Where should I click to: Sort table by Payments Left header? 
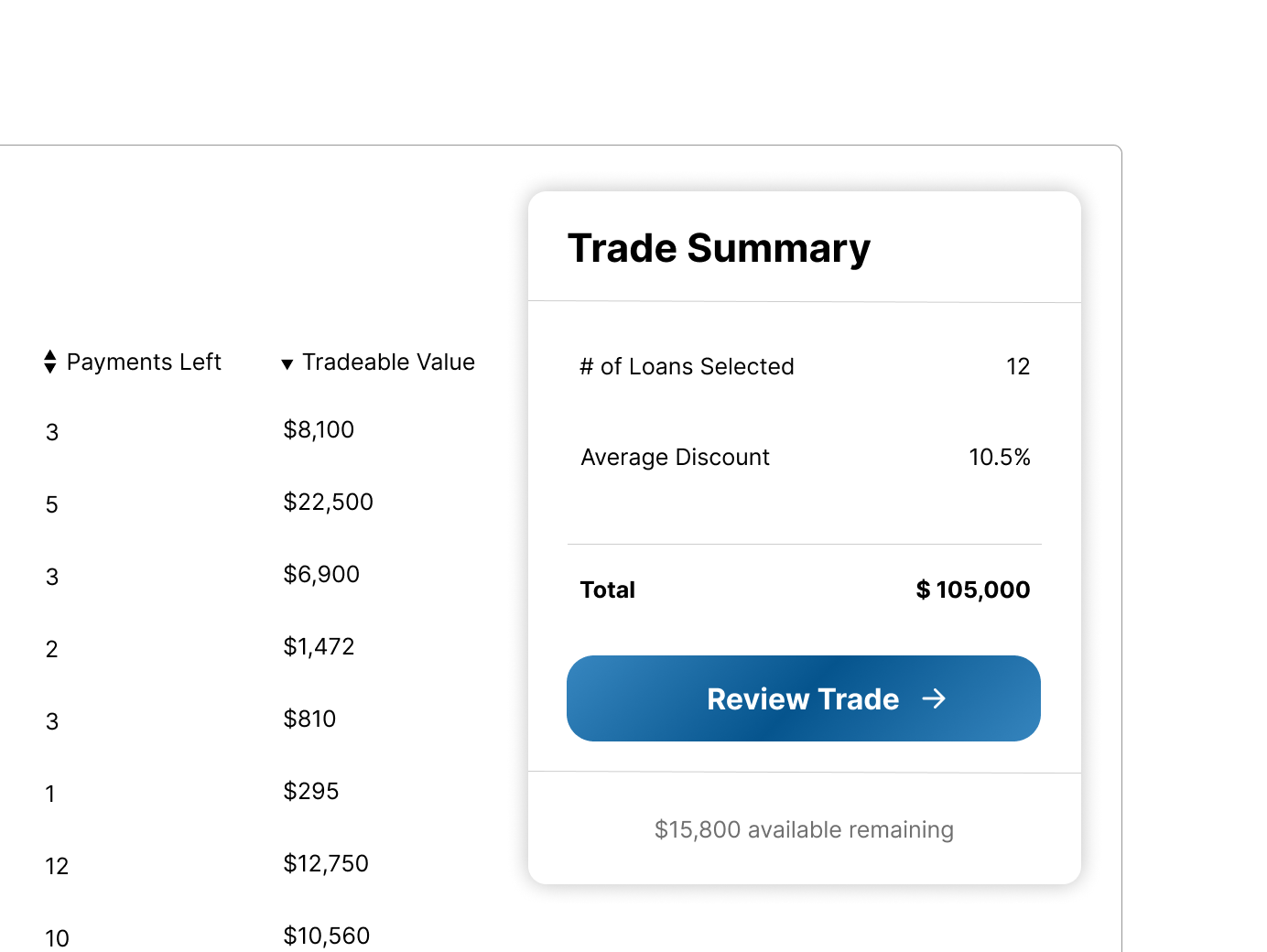[133, 362]
